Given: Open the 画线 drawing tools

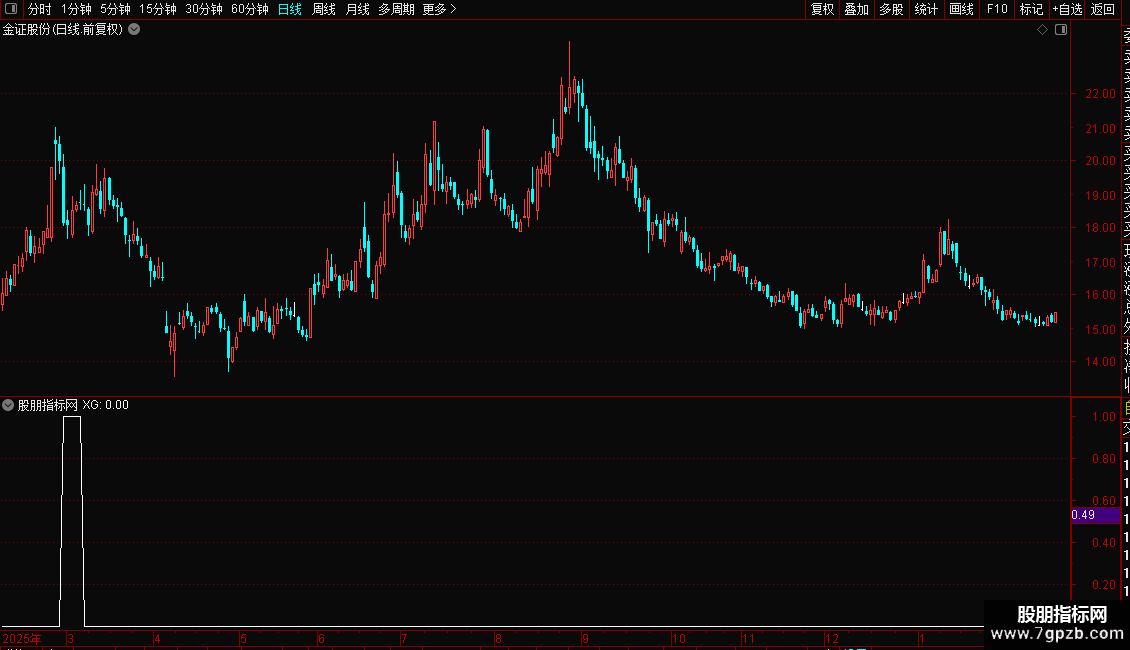Looking at the screenshot, I should tap(961, 9).
